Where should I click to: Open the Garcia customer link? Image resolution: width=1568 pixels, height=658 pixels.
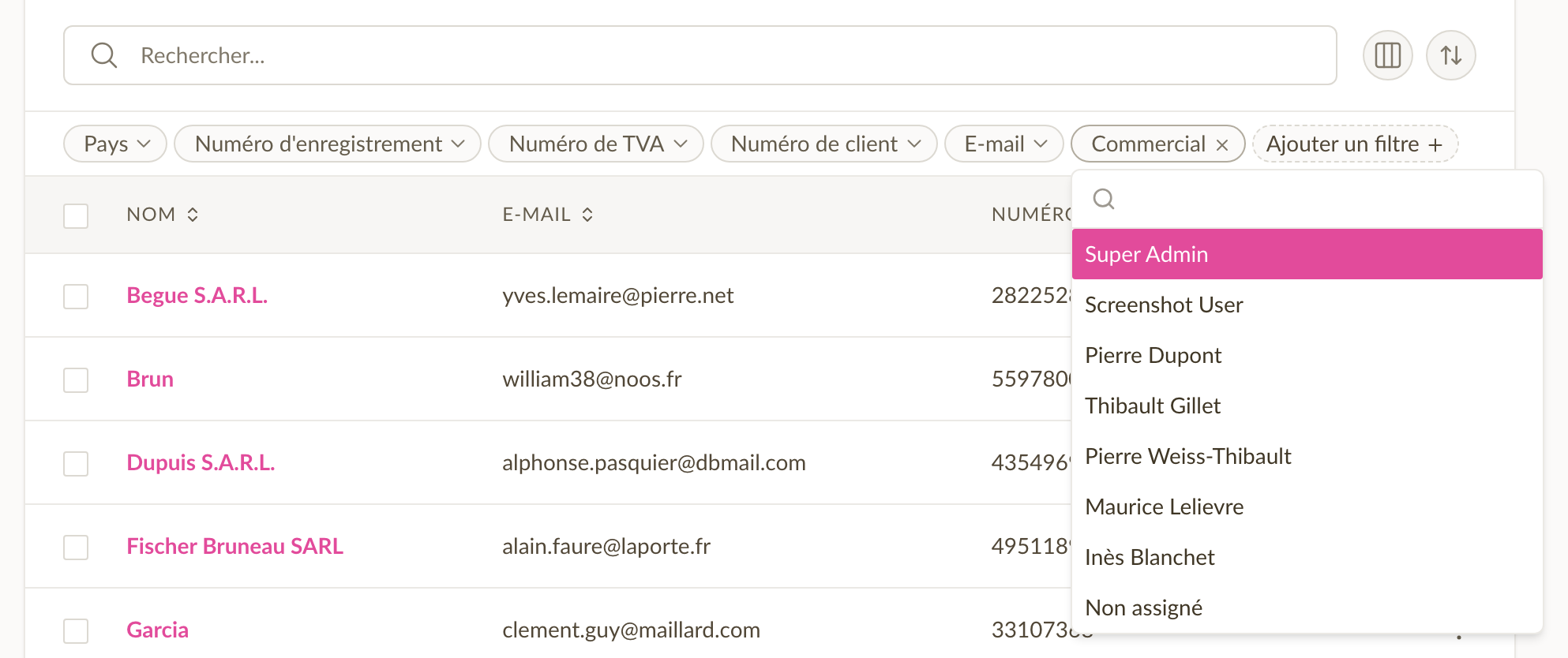(157, 630)
